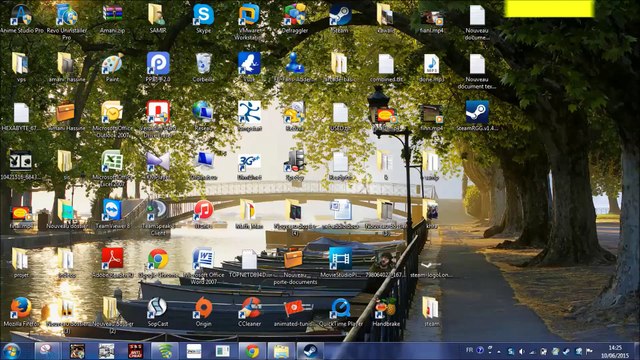Viewport: 640px width, 360px height.
Task: Click the green Wi-Fi app taskbar icon
Action: pos(165,351)
